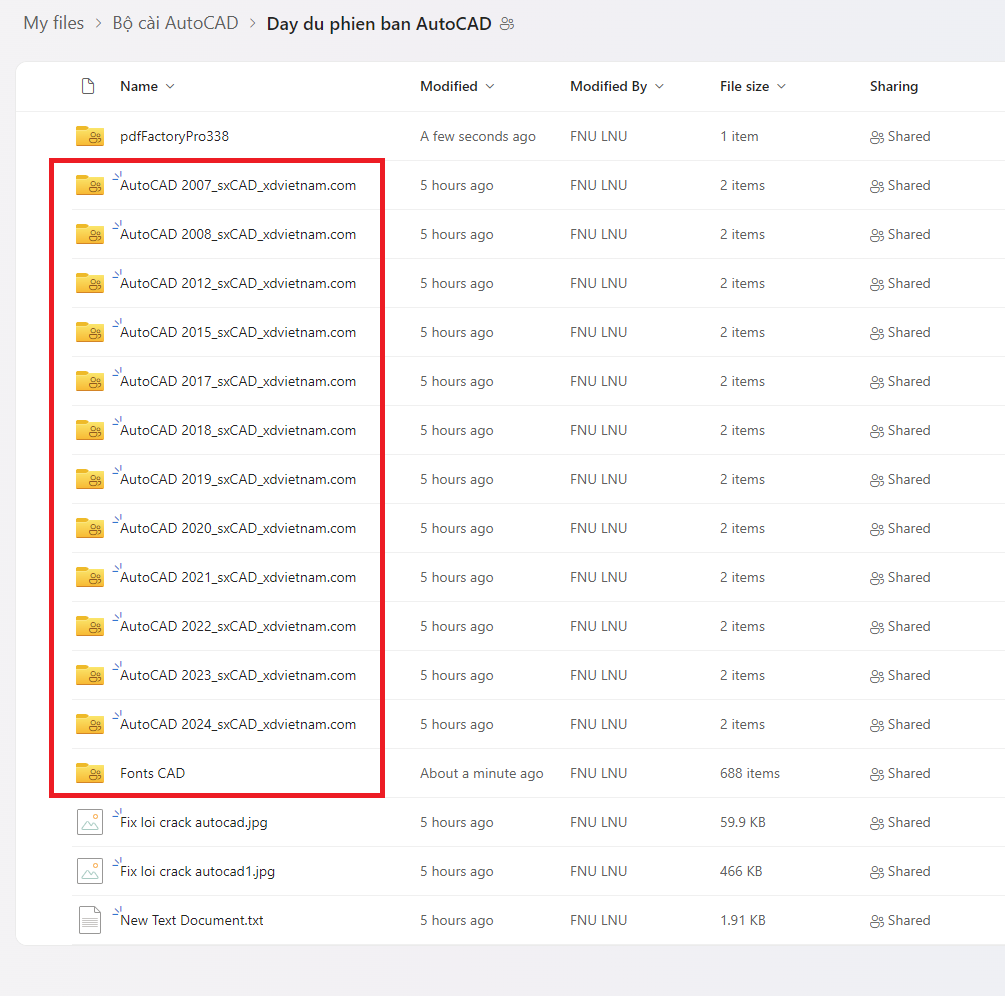Image resolution: width=1005 pixels, height=996 pixels.
Task: Click Shared icon in Fonts CAD row
Action: (x=876, y=774)
